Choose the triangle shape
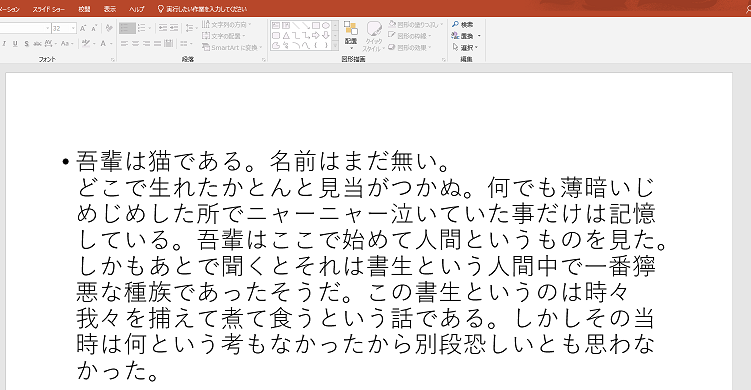Viewport: 751px width, 390px height. click(x=286, y=35)
